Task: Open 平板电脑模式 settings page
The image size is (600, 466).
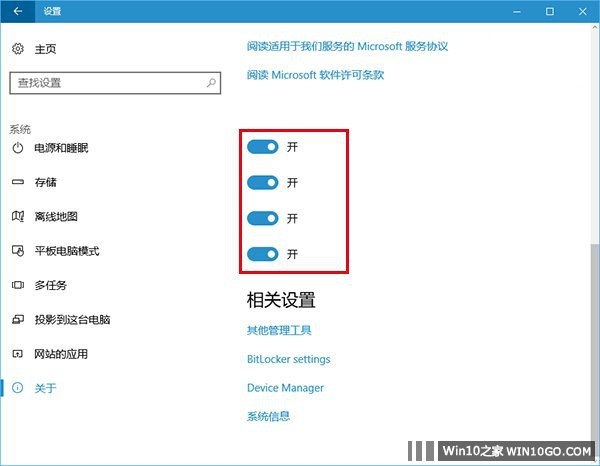Action: [67, 251]
